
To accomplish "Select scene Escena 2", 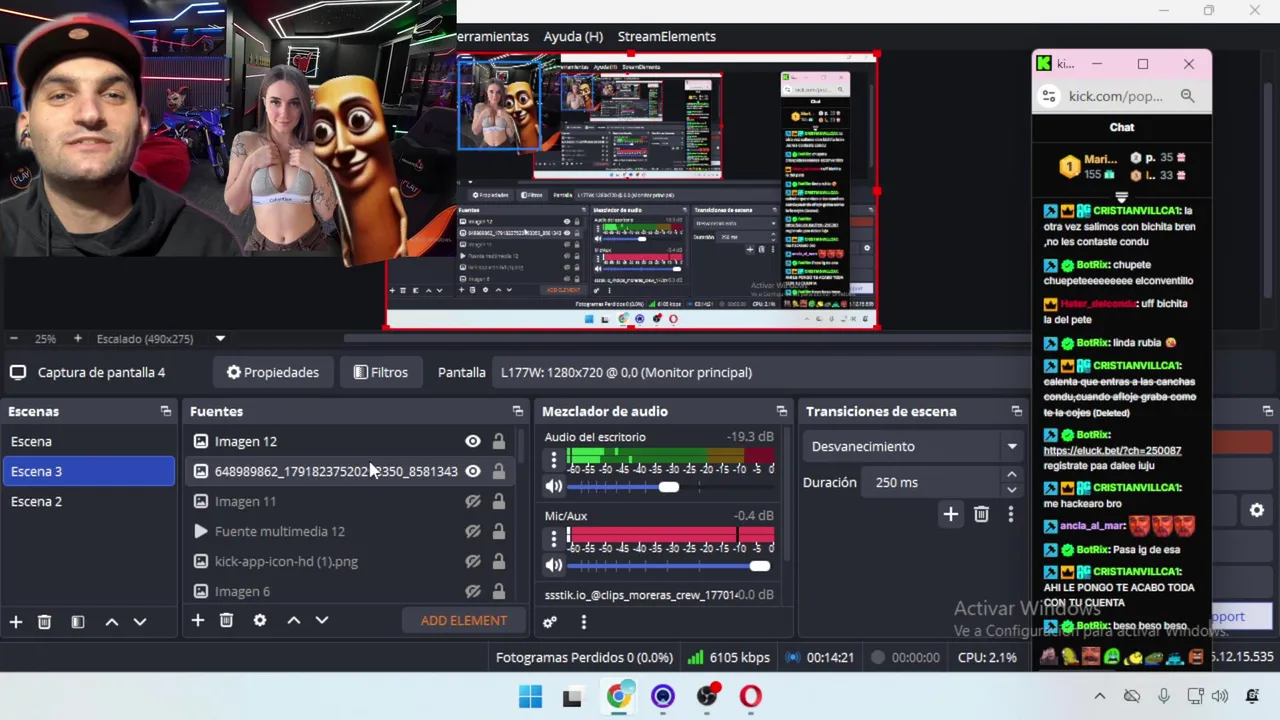I will coord(88,501).
